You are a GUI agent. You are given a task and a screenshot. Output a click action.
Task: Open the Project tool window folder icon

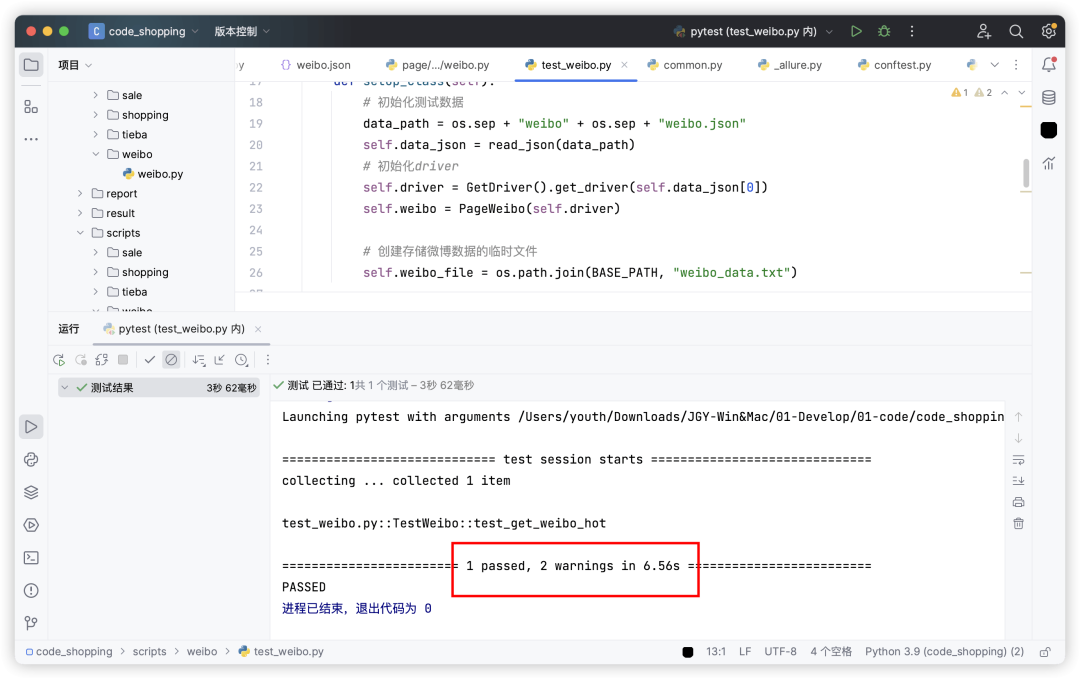click(31, 65)
